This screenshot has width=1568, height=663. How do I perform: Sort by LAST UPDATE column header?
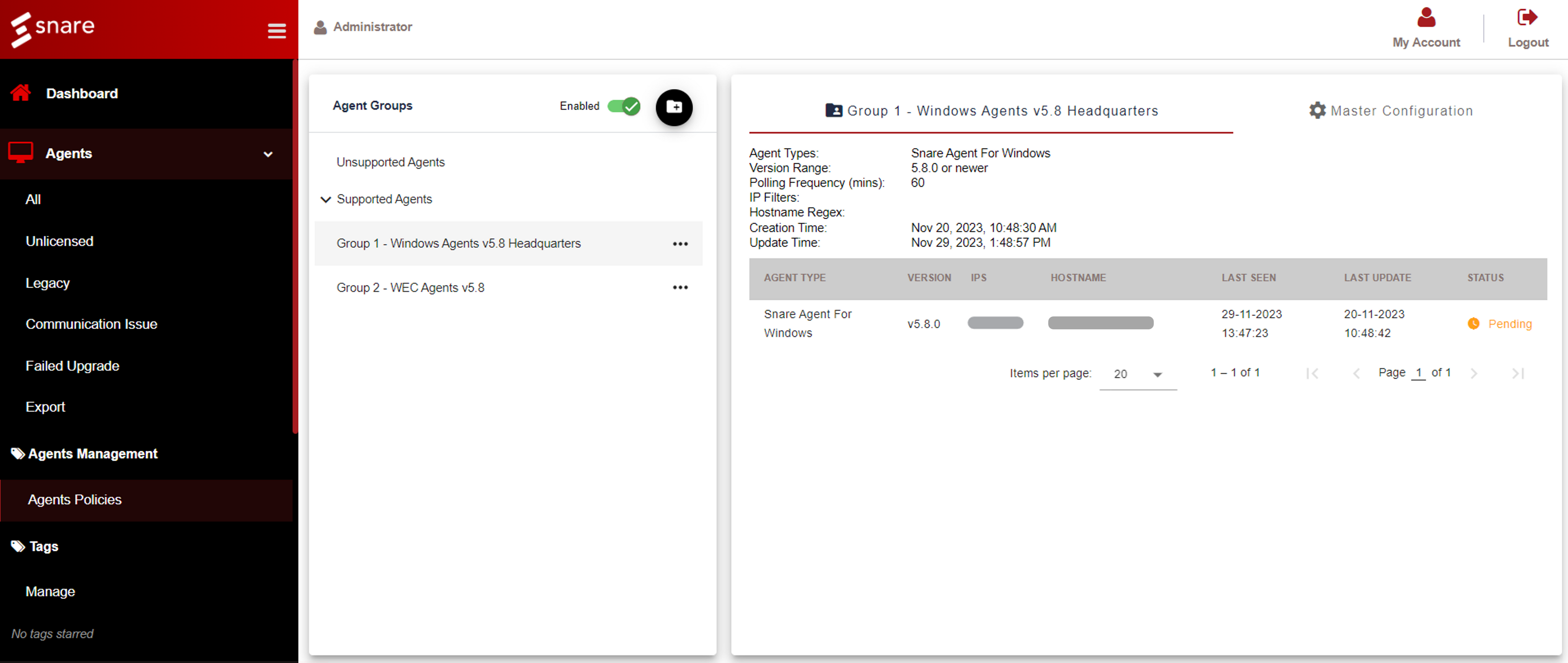[x=1377, y=278]
